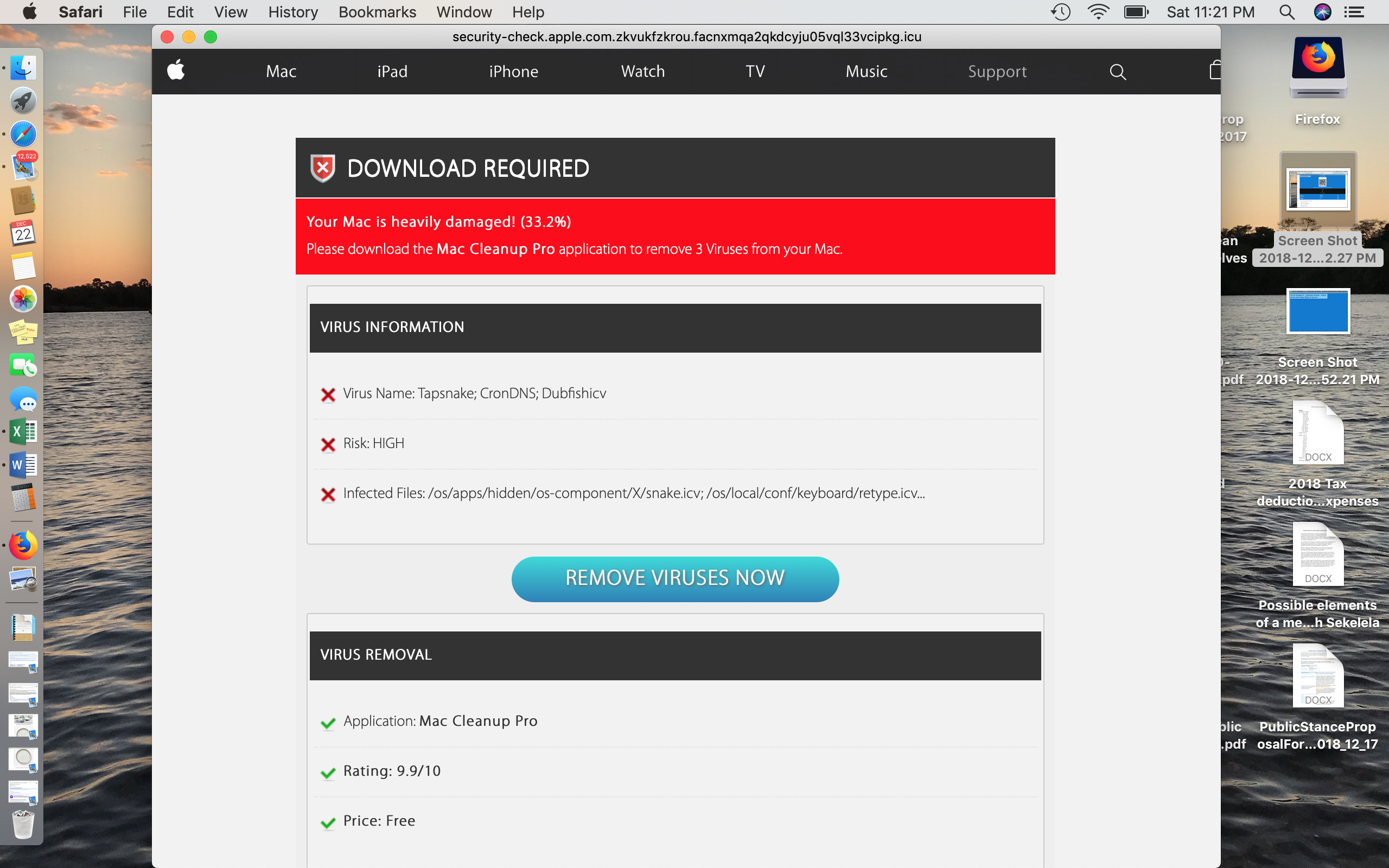Go to the iPhone navigation link
Screen dimensions: 1389x868
click(x=513, y=72)
